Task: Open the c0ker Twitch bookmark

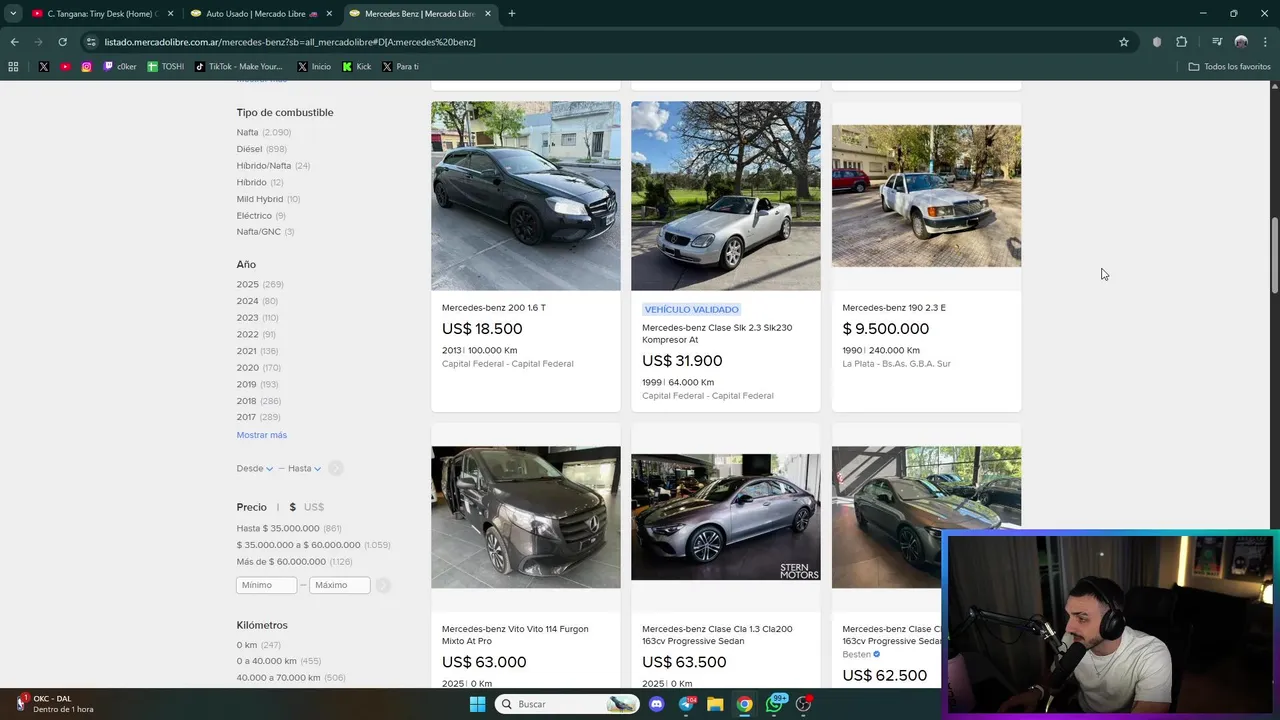Action: [x=120, y=67]
